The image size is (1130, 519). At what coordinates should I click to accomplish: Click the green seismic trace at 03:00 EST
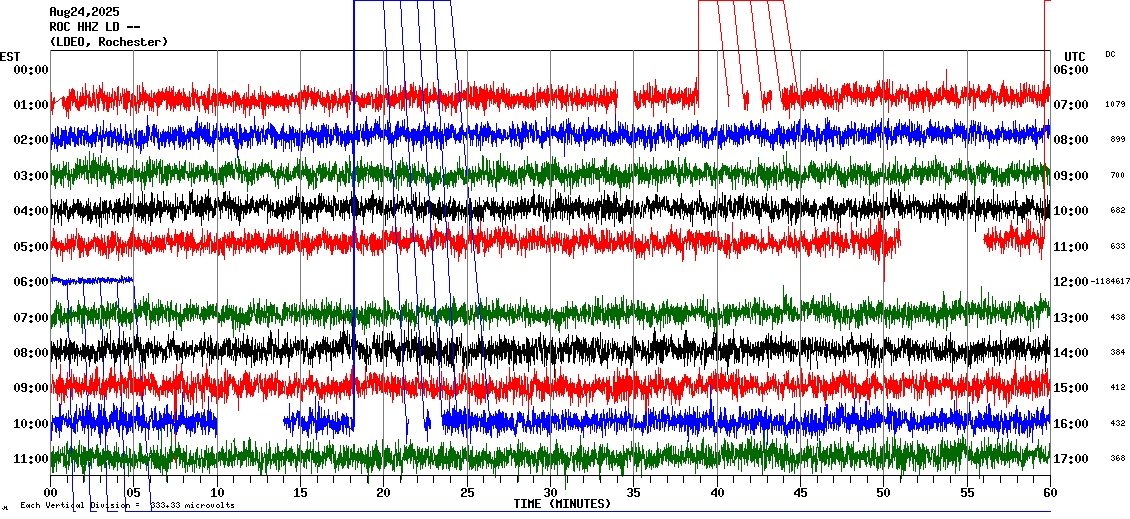(550, 173)
